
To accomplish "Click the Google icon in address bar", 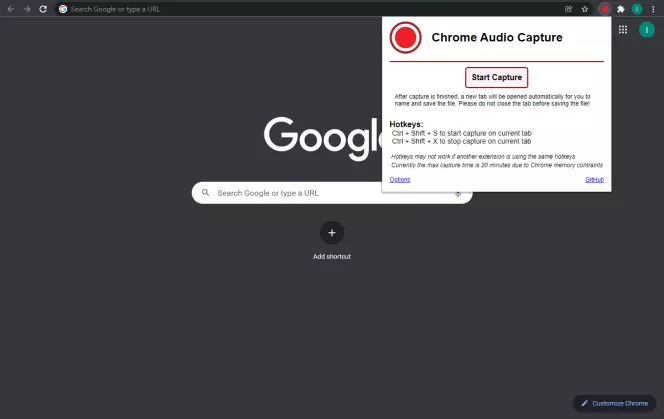I will pyautogui.click(x=63, y=9).
